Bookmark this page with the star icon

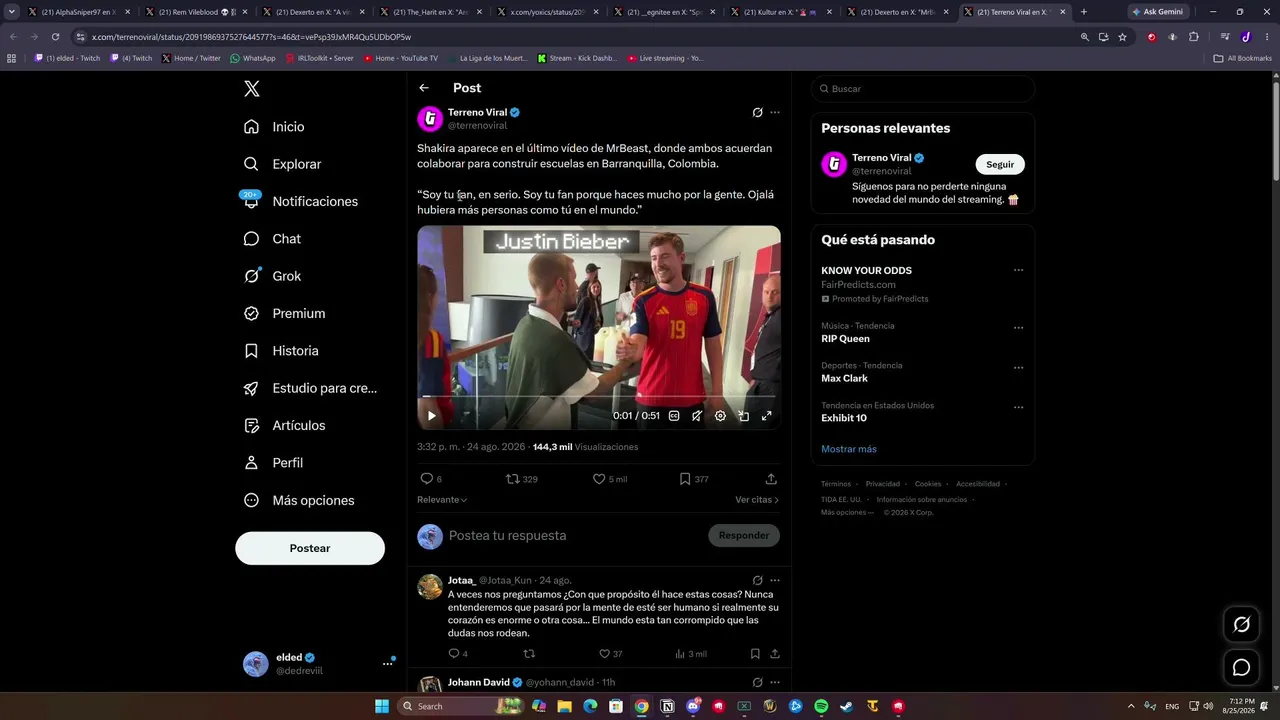click(x=1123, y=37)
